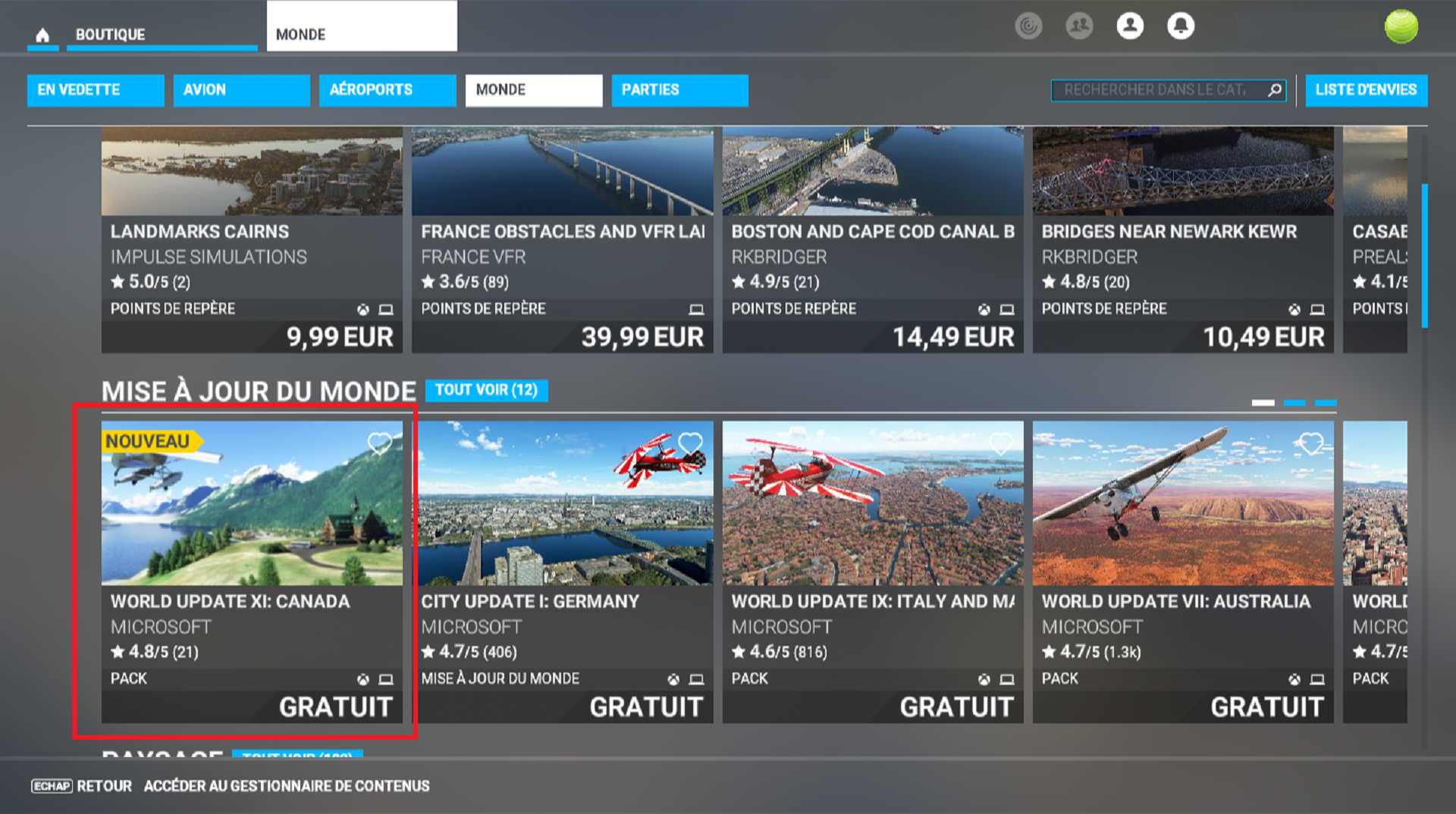This screenshot has width=1456, height=814.
Task: Go to the home icon
Action: (42, 35)
